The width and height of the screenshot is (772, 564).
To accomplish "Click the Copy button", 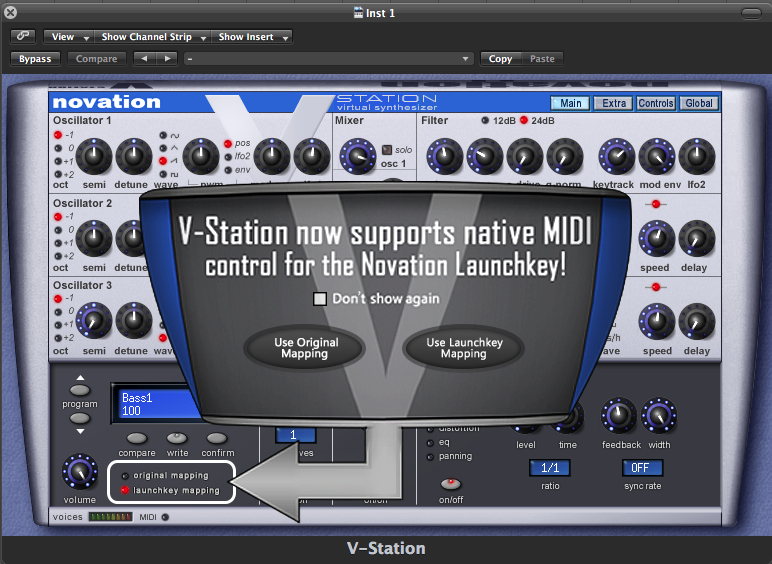I will point(500,59).
